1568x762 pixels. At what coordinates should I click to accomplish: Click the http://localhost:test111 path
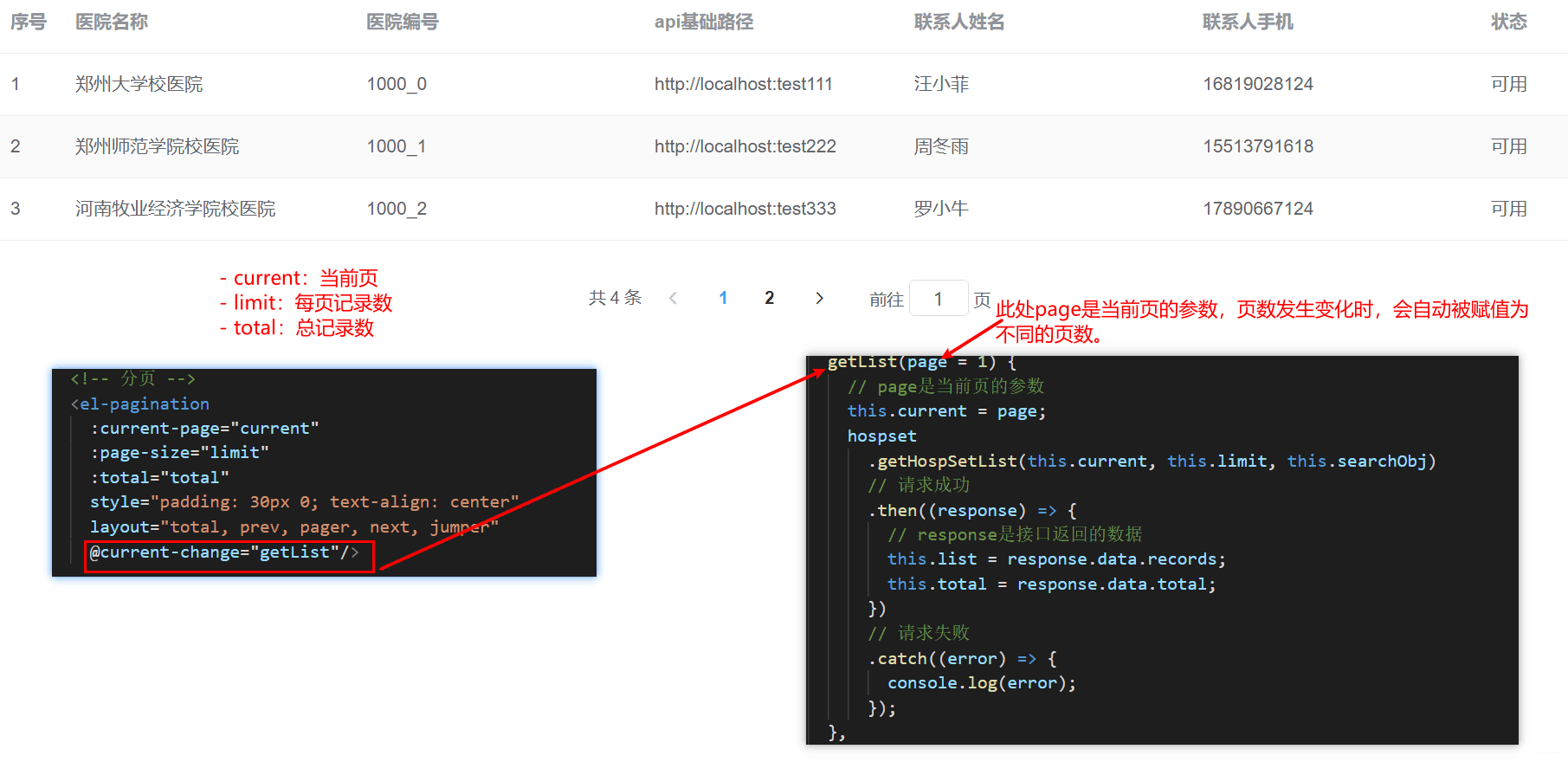pyautogui.click(x=744, y=84)
